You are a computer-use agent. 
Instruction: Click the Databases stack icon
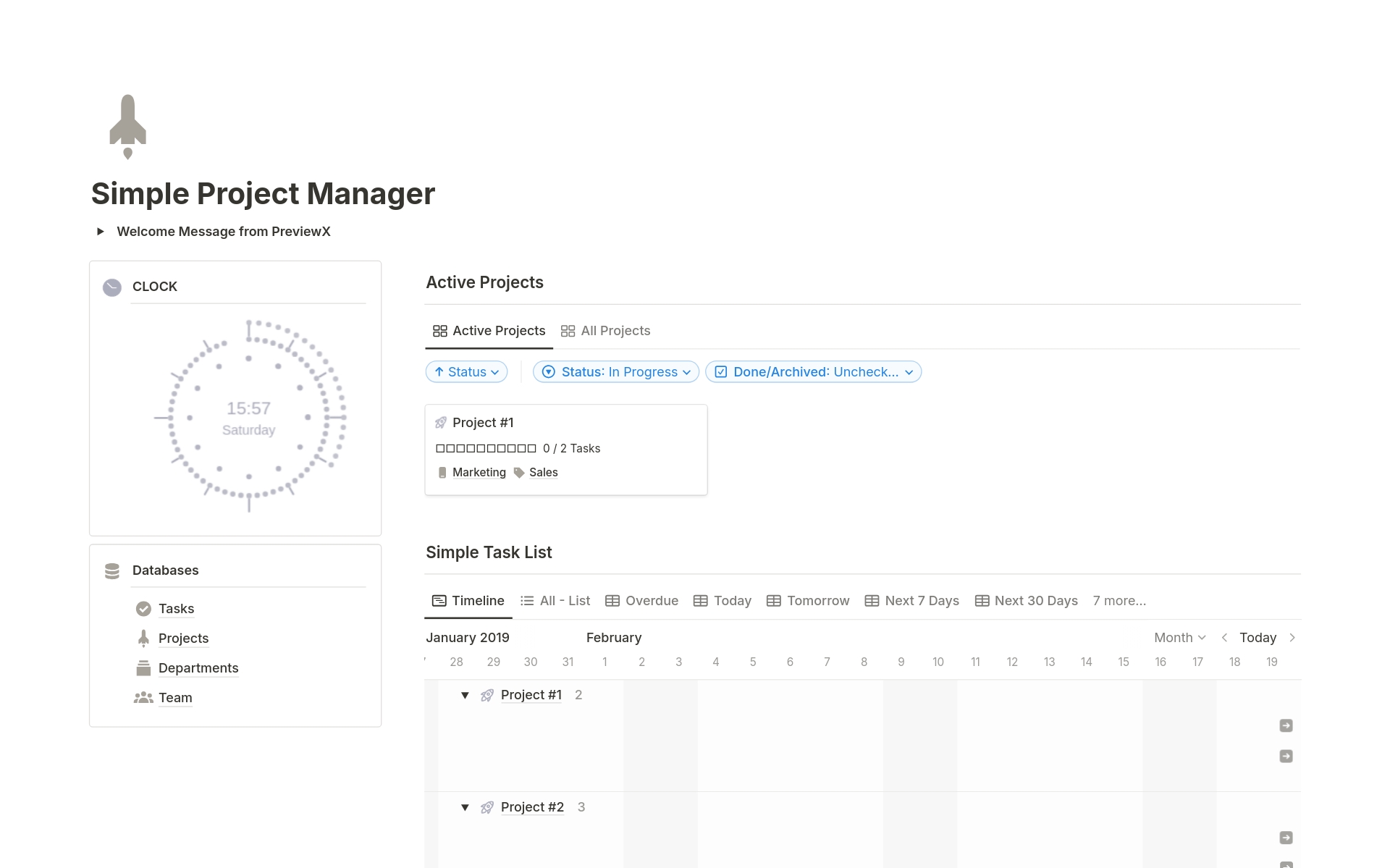tap(112, 571)
